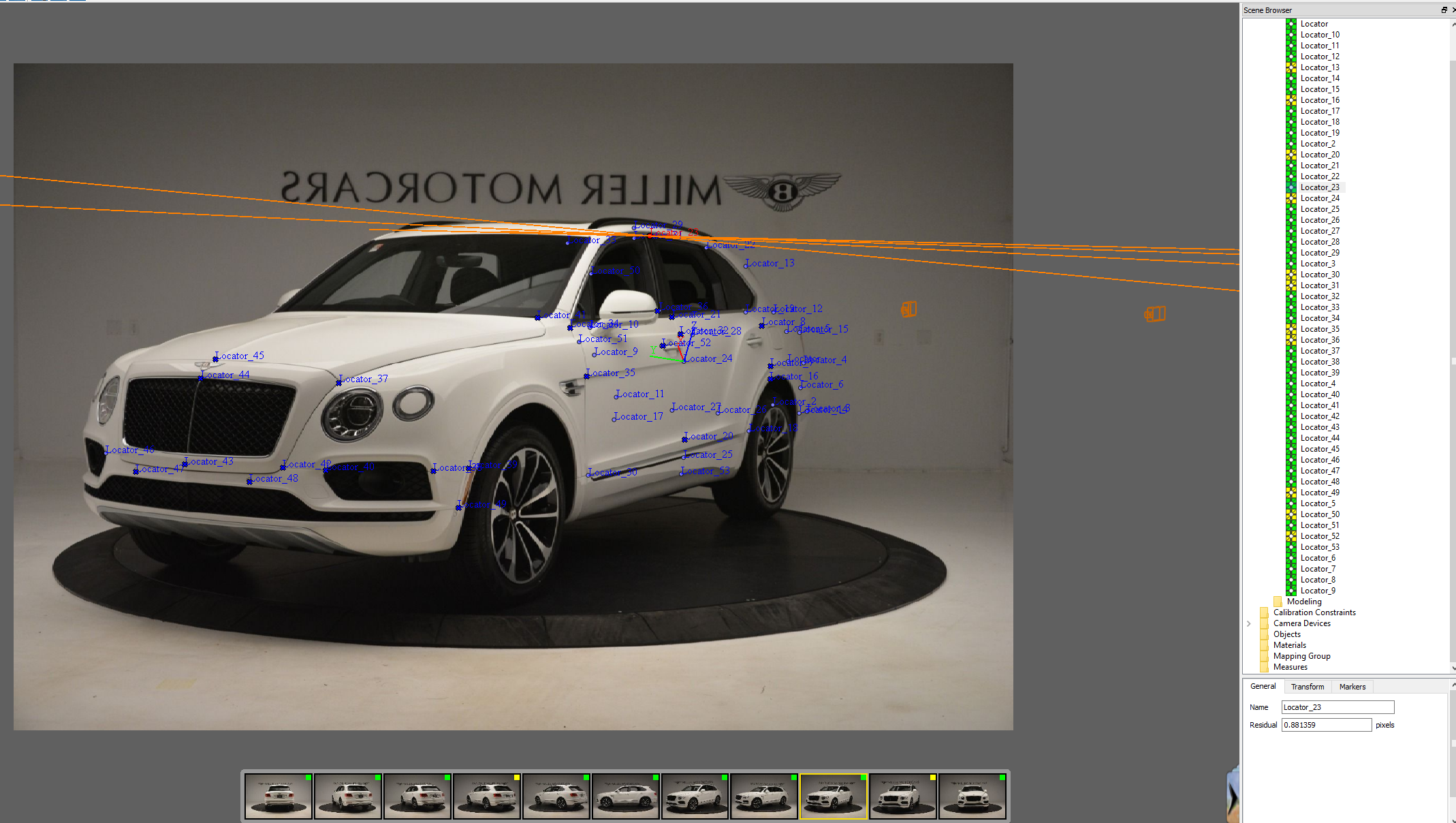Screen dimensions: 1456x823
Task: Select the first rear-view car thumbnail
Action: 278,796
